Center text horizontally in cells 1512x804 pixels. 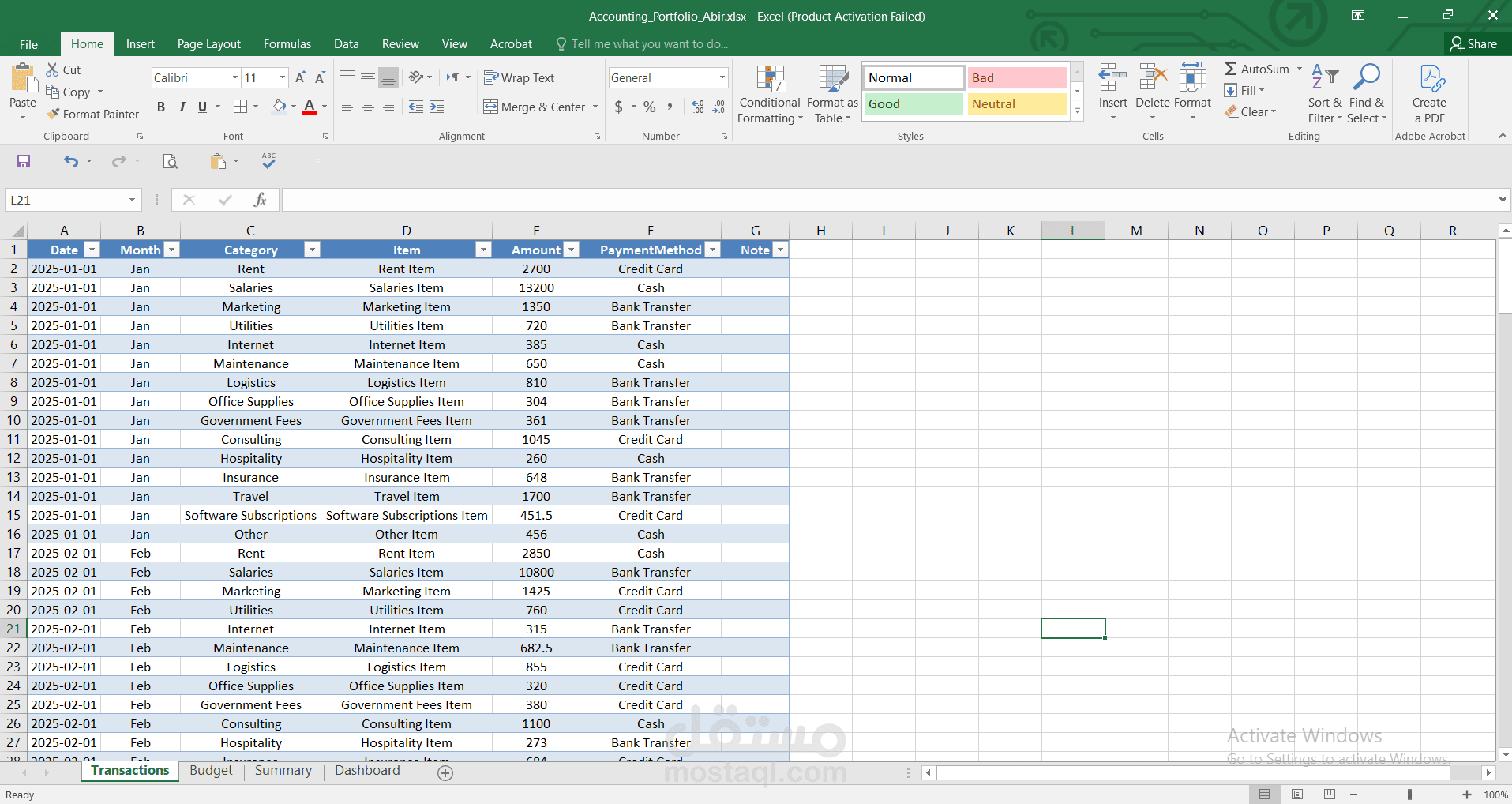tap(368, 107)
